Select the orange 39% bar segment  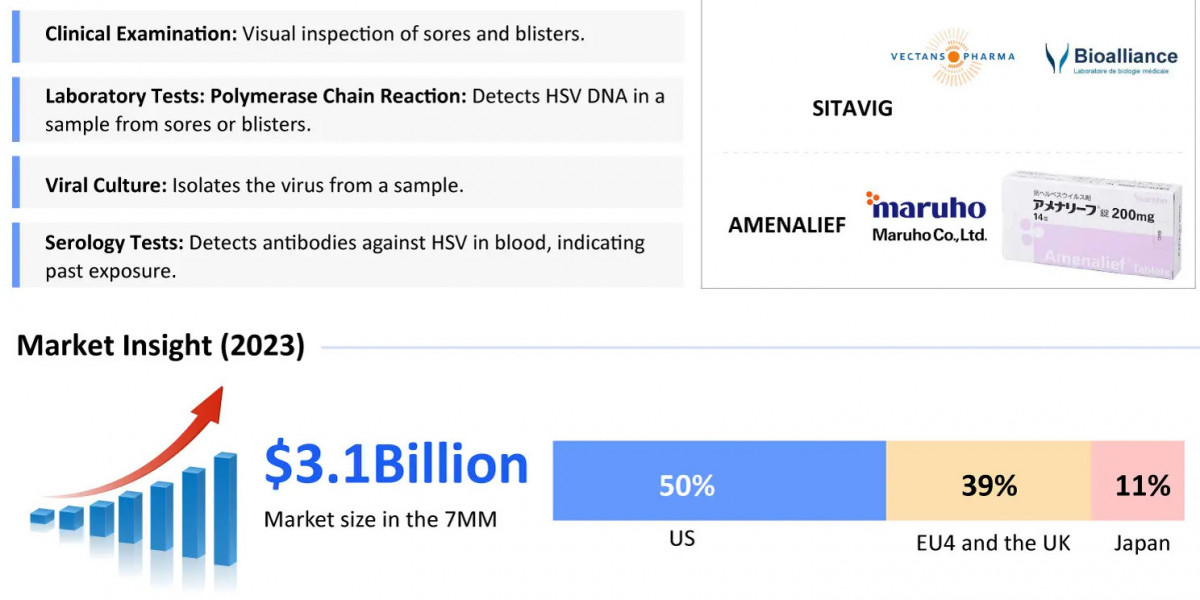pos(989,485)
